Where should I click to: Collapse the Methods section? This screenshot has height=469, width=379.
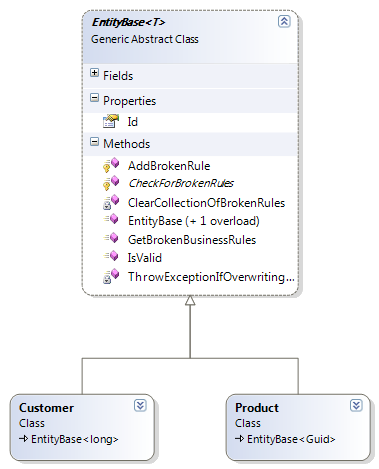(x=94, y=142)
